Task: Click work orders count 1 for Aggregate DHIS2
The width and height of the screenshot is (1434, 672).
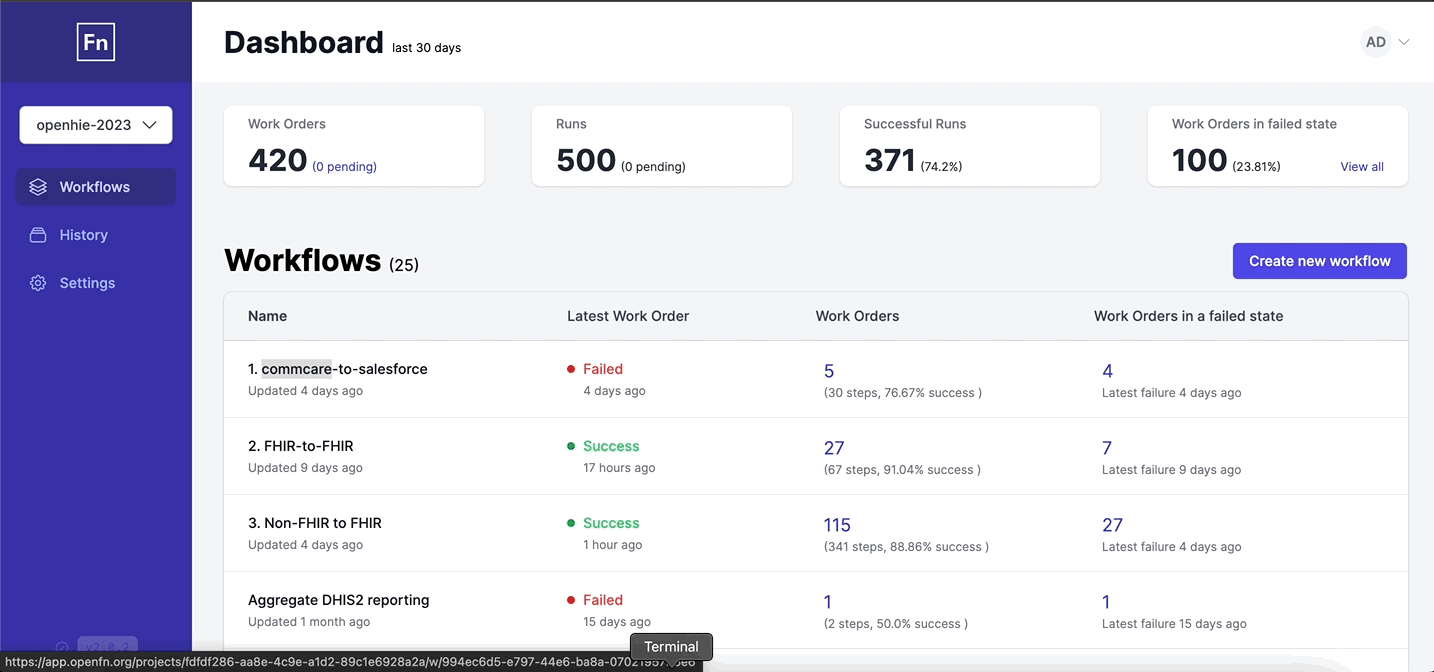Action: [x=828, y=602]
